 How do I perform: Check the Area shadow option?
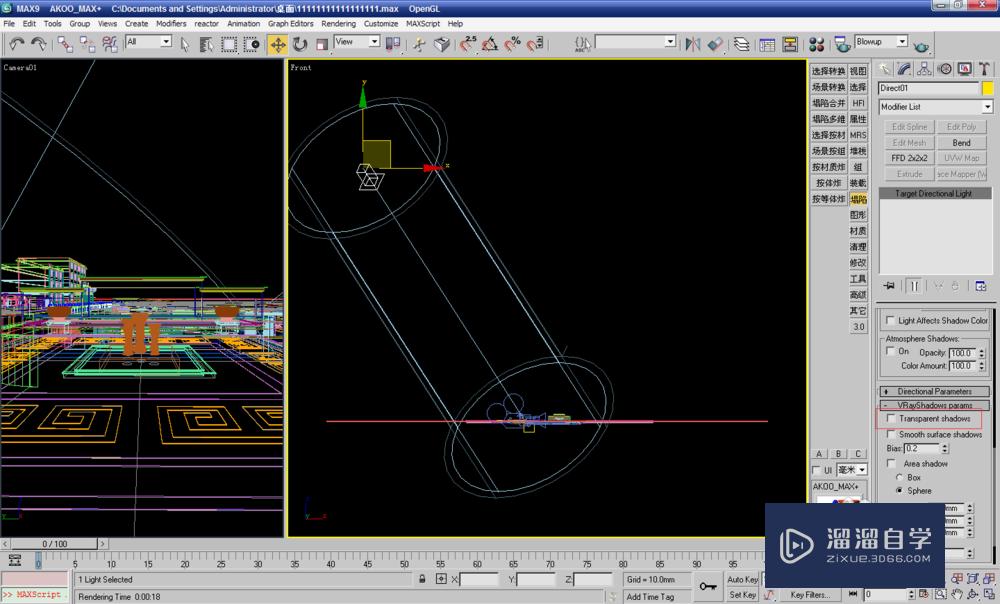(x=892, y=464)
